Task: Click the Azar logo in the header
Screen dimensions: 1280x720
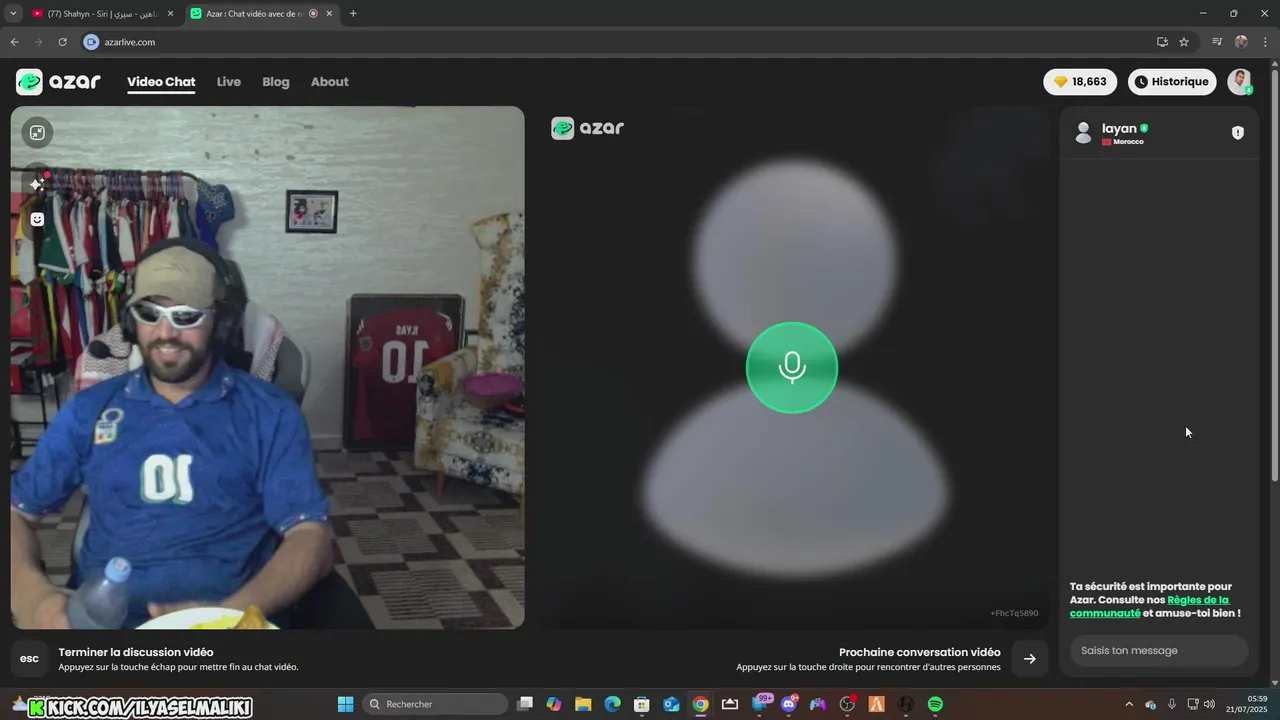Action: 58,82
